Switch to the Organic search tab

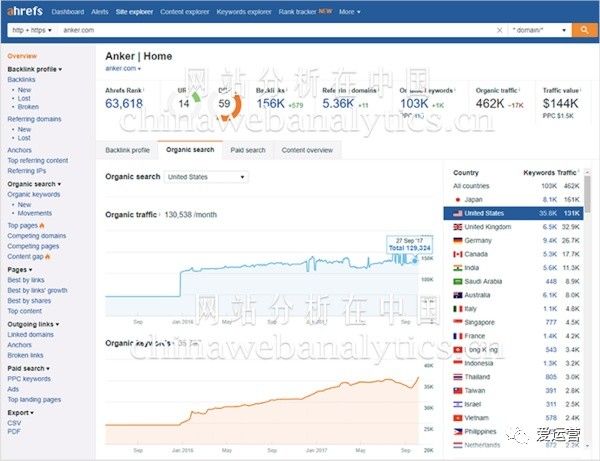[x=190, y=150]
